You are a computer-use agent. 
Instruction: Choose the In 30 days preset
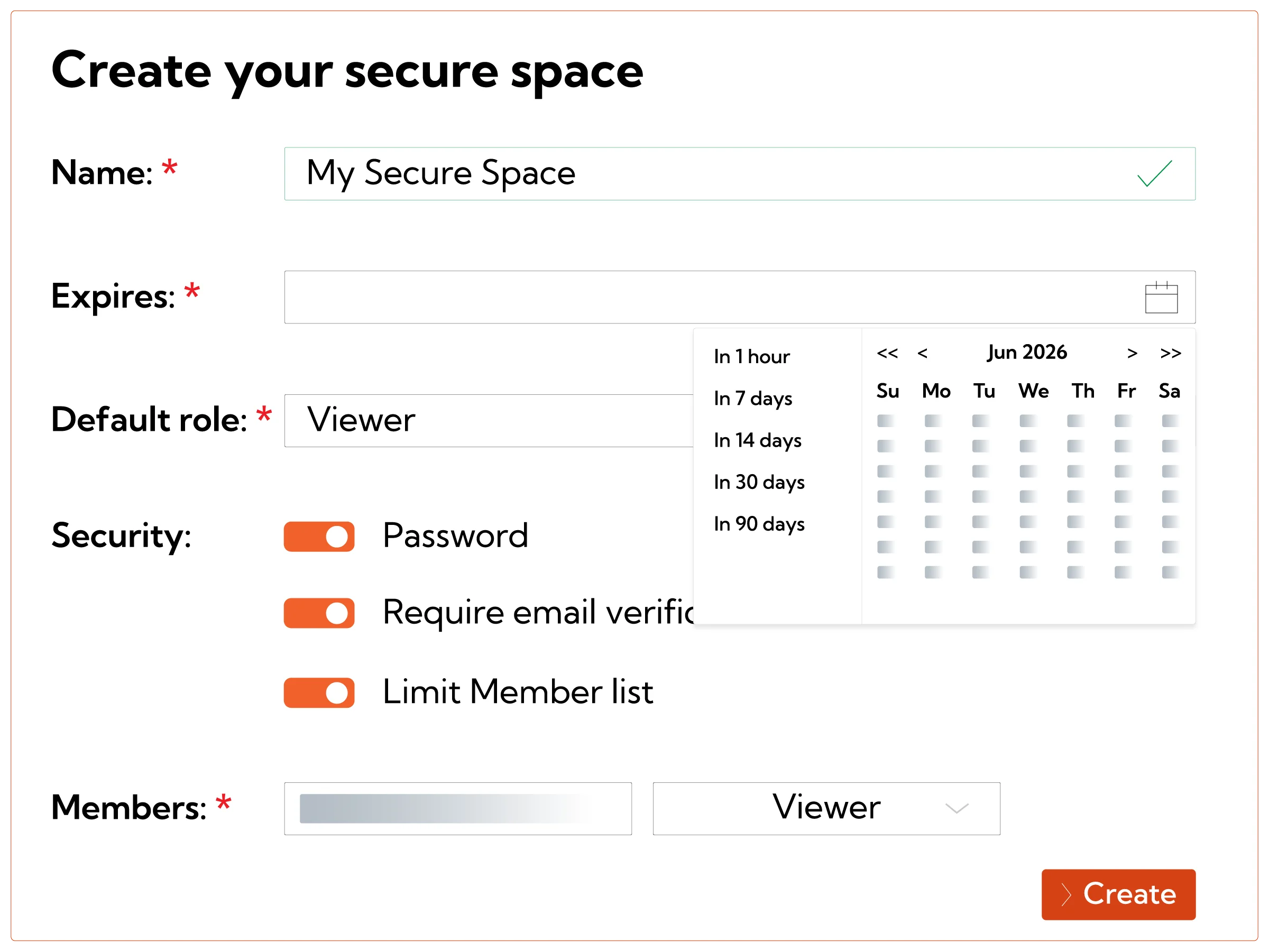click(x=759, y=482)
